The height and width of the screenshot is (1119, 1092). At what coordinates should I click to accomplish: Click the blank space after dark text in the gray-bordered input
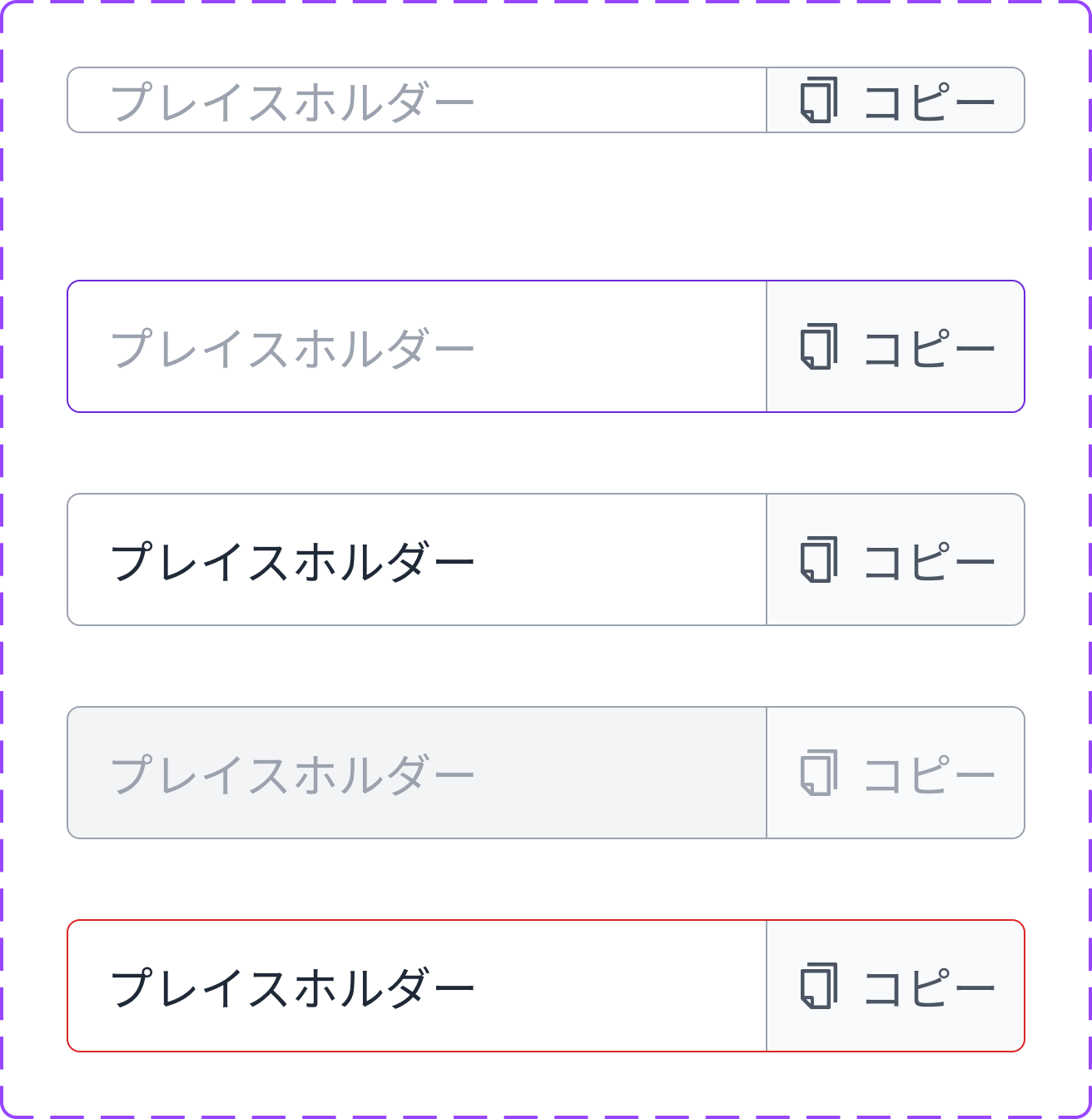click(x=620, y=560)
